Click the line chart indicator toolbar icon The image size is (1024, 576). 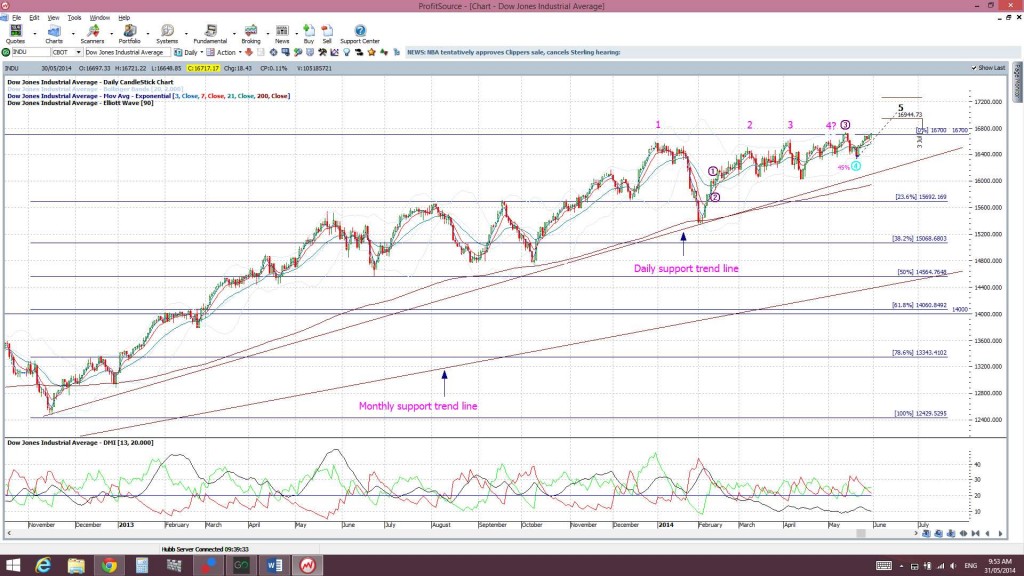[x=334, y=52]
